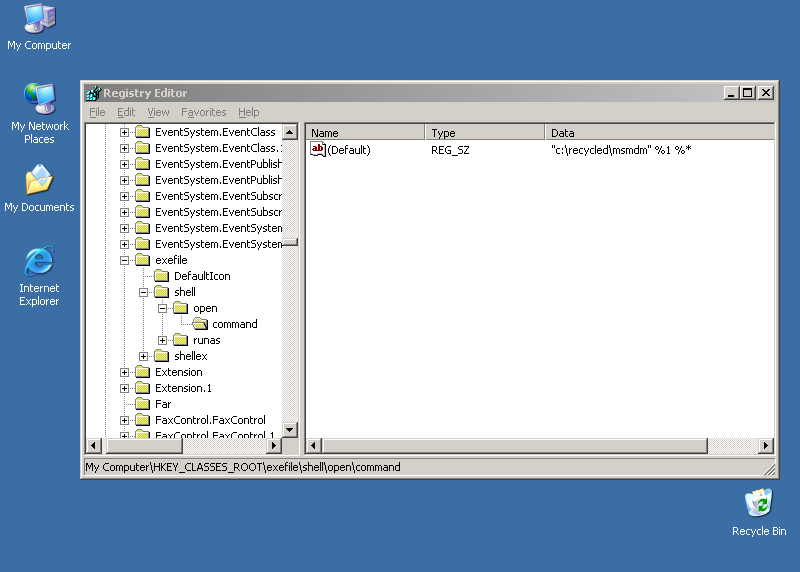800x572 pixels.
Task: Open the Edit menu
Action: tap(126, 112)
